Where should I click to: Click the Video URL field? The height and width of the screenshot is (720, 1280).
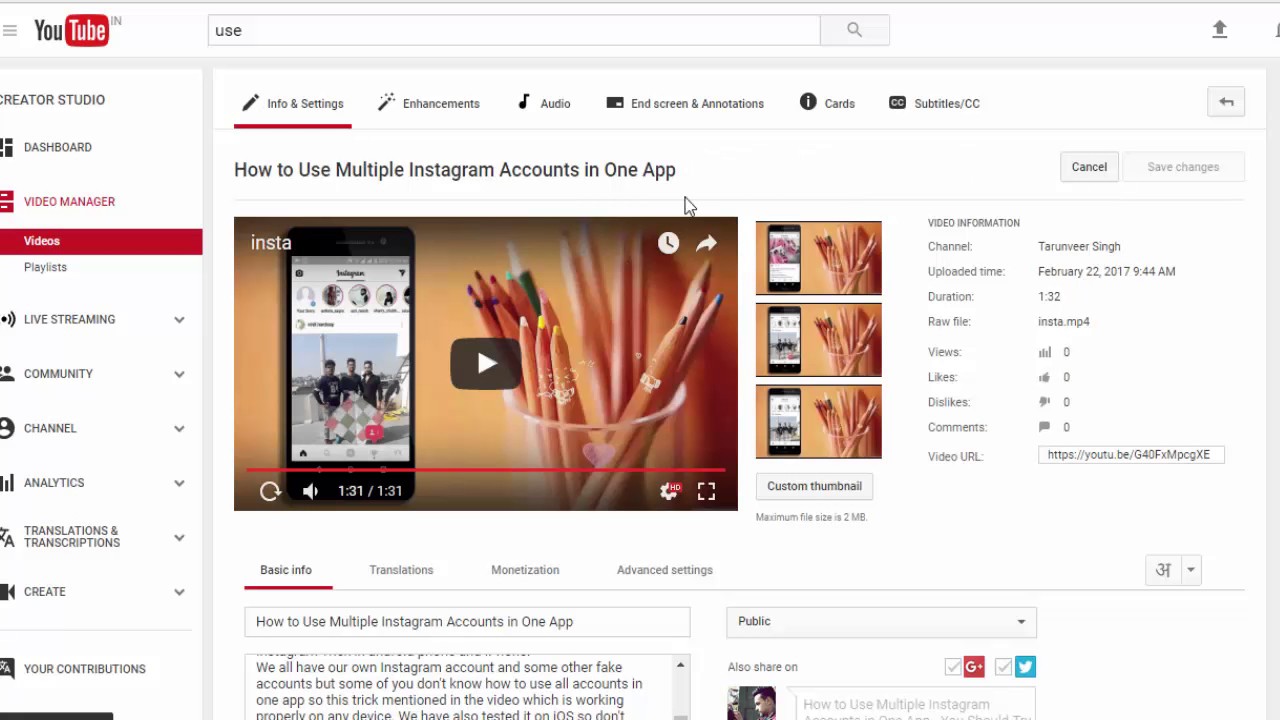[x=1131, y=455]
